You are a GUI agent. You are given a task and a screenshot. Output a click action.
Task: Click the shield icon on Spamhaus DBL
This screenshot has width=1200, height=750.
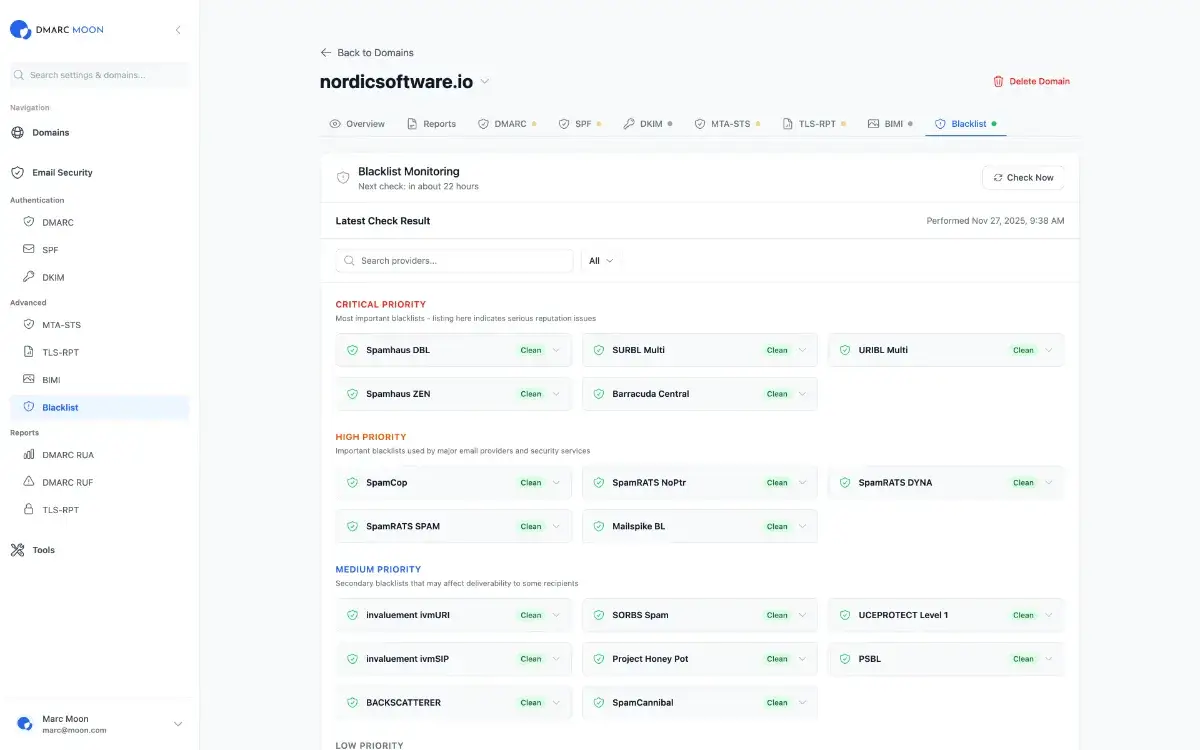click(x=352, y=350)
